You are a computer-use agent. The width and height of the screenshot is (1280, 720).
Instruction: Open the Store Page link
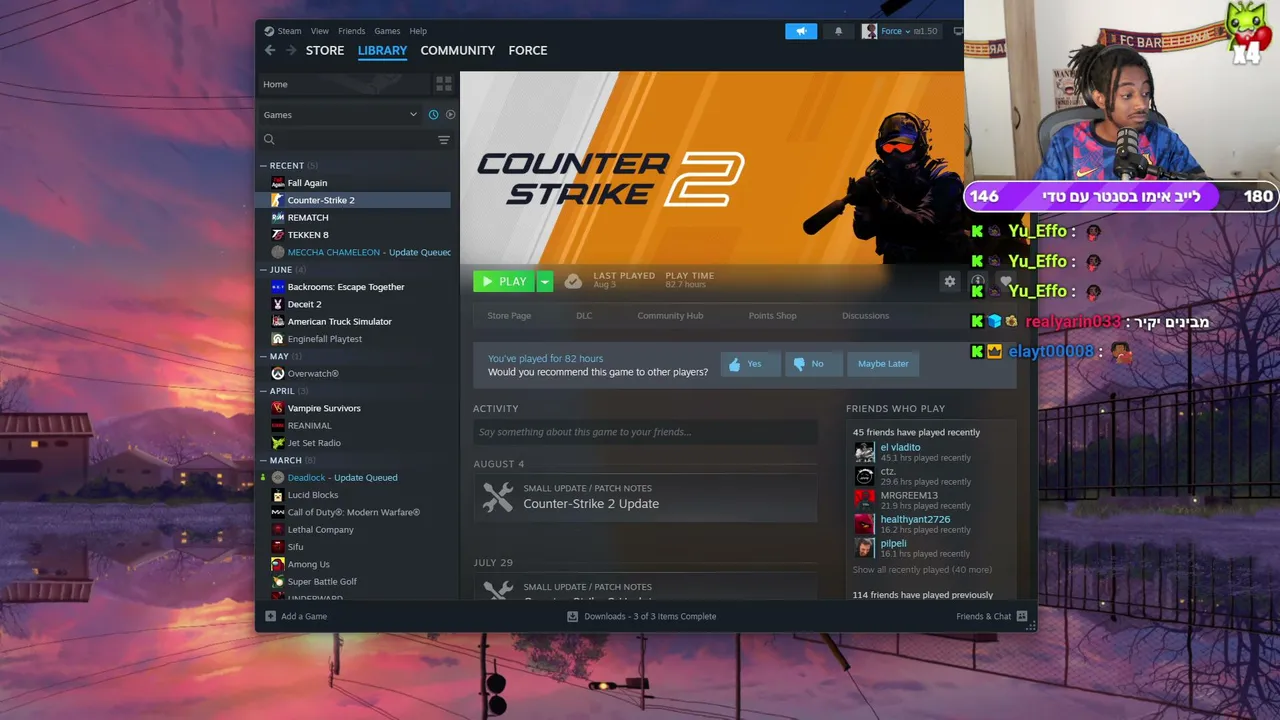pos(509,316)
